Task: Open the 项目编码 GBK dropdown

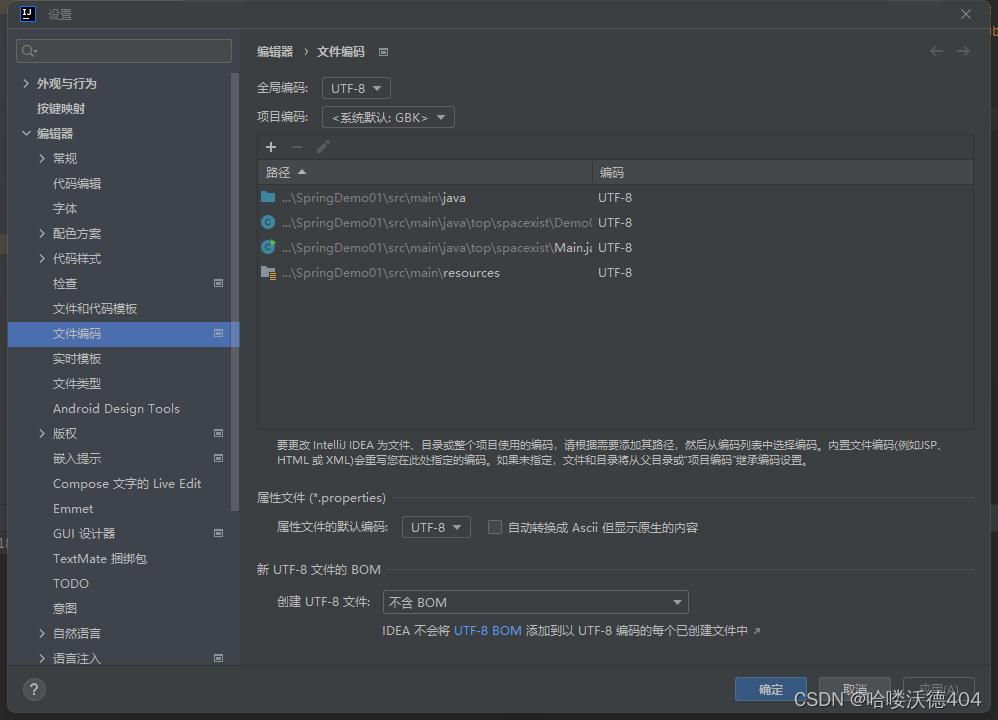Action: pyautogui.click(x=388, y=117)
